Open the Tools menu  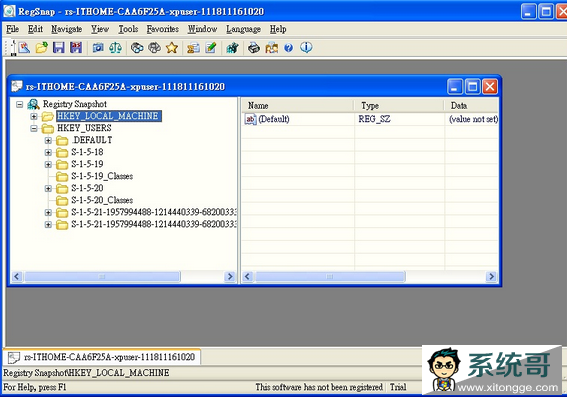click(128, 29)
